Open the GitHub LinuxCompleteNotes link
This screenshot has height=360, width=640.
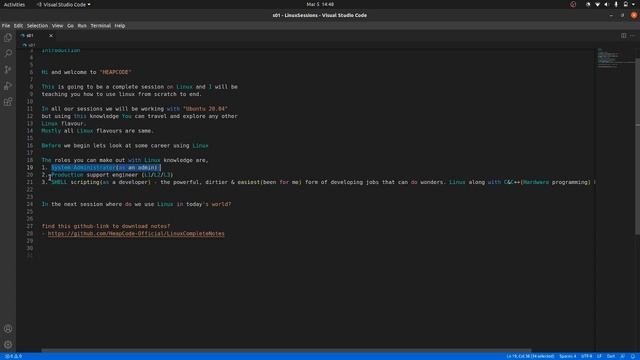click(x=136, y=233)
